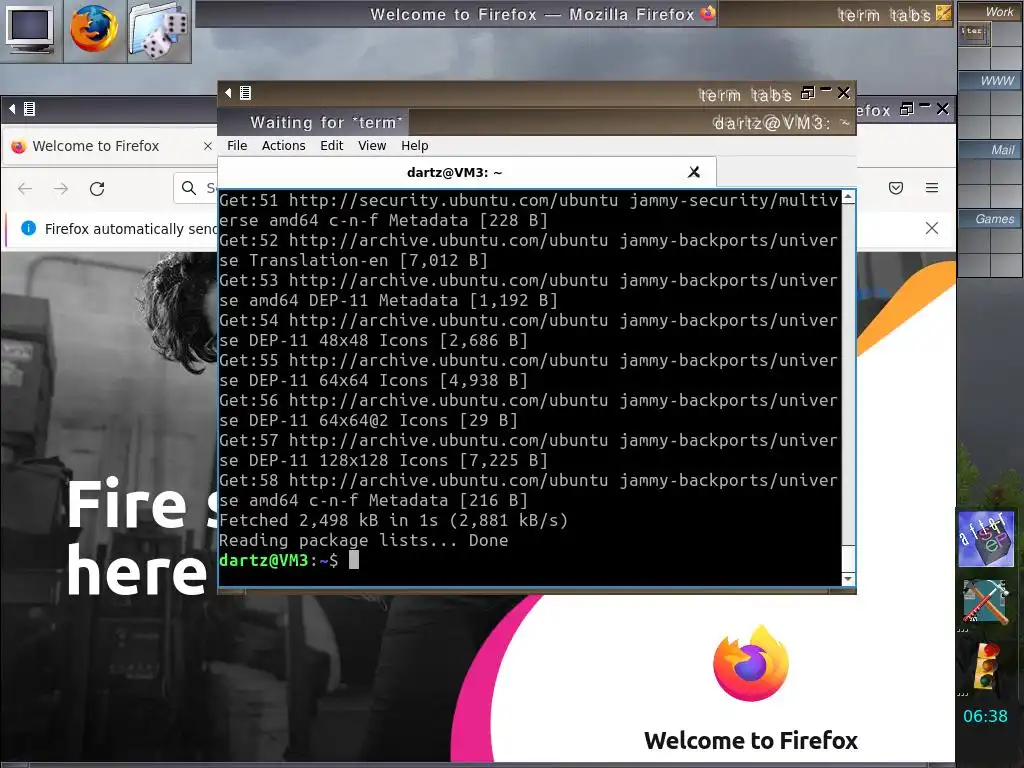
Task: Click the Get:51 security.ubuntu.com line
Action: [x=528, y=210]
